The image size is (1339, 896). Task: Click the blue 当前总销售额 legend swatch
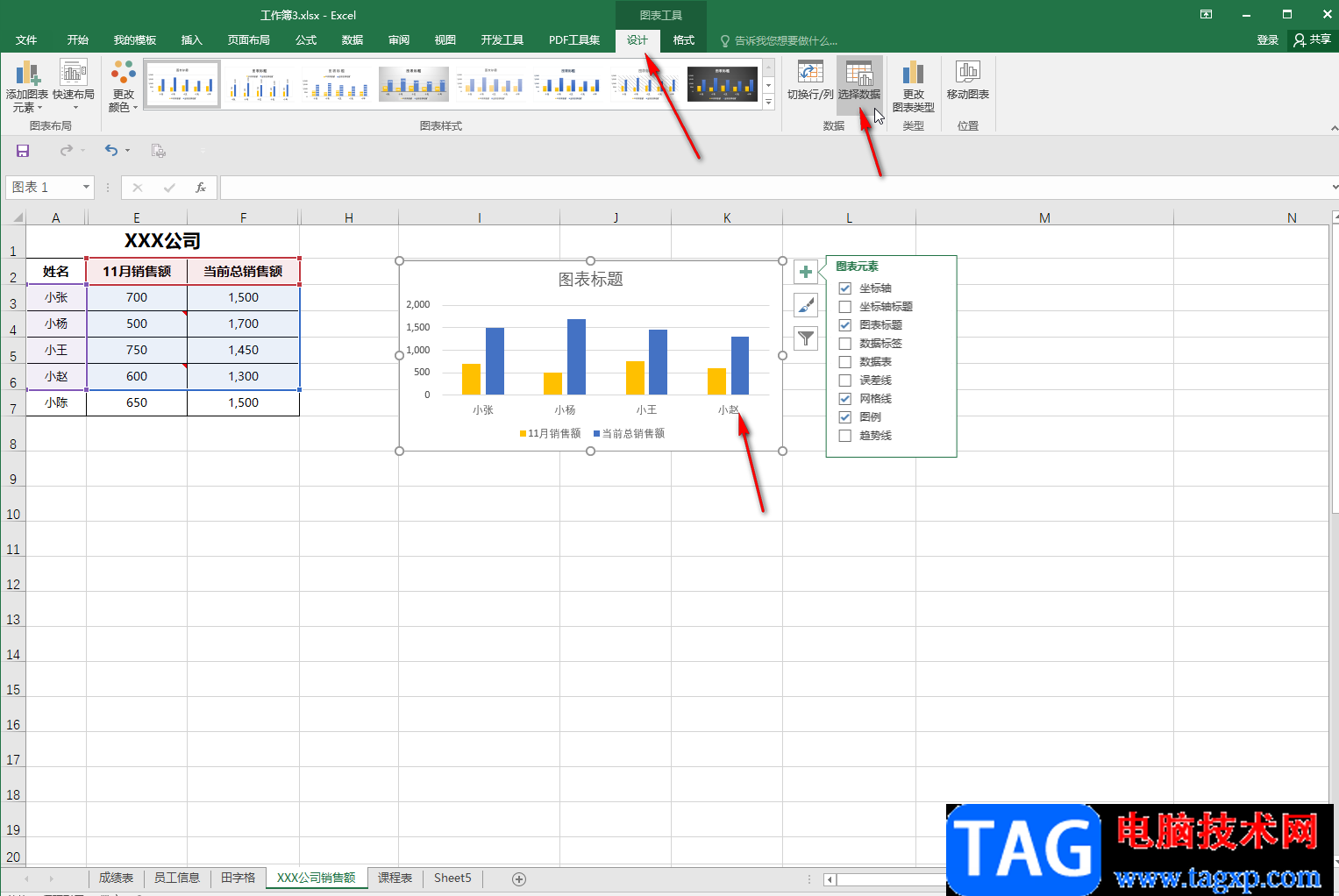[597, 434]
